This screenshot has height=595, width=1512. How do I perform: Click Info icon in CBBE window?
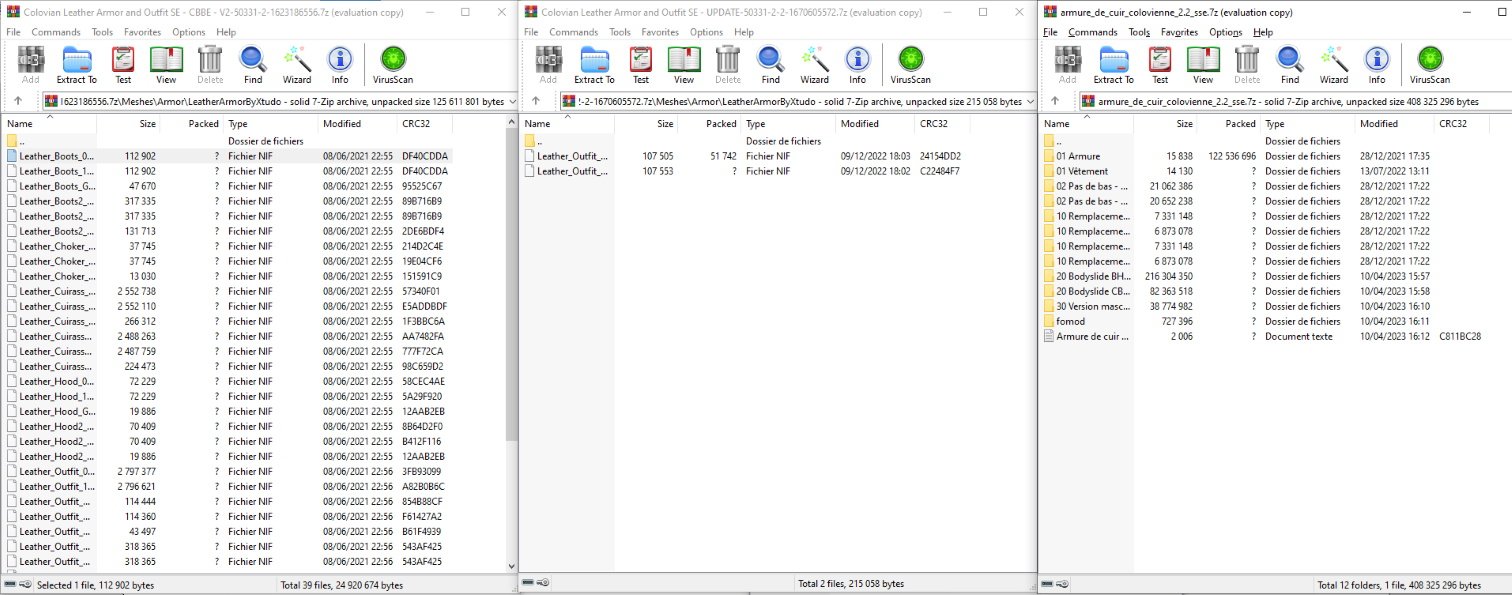pyautogui.click(x=340, y=65)
